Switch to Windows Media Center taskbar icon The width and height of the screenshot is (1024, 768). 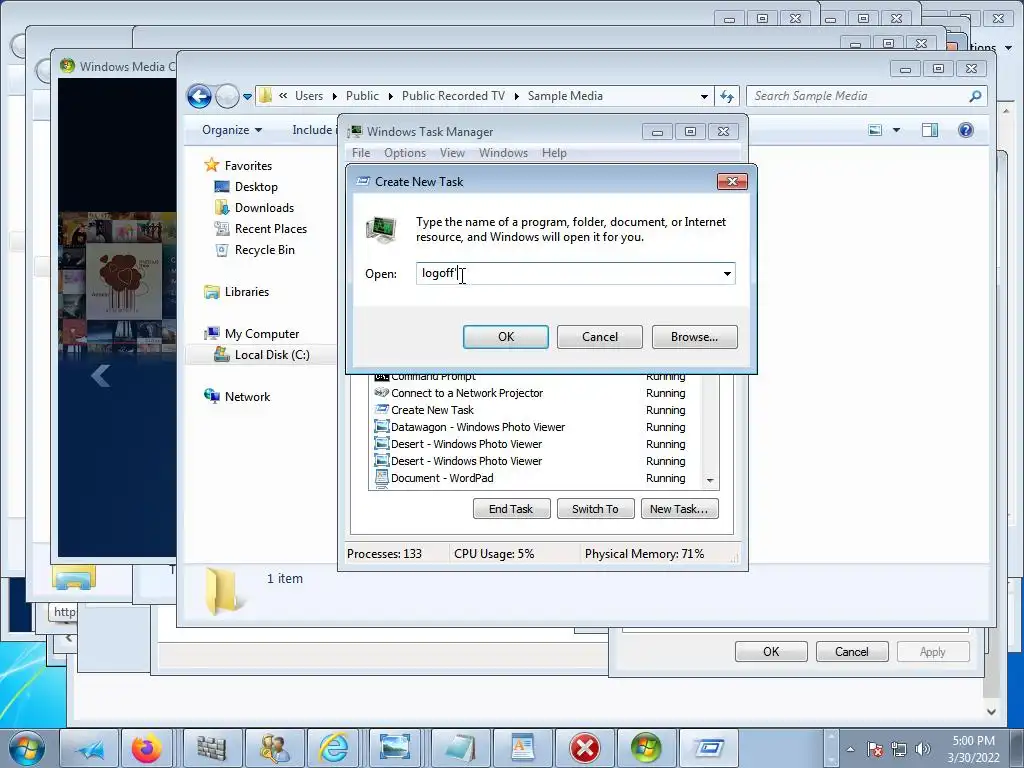pyautogui.click(x=646, y=748)
